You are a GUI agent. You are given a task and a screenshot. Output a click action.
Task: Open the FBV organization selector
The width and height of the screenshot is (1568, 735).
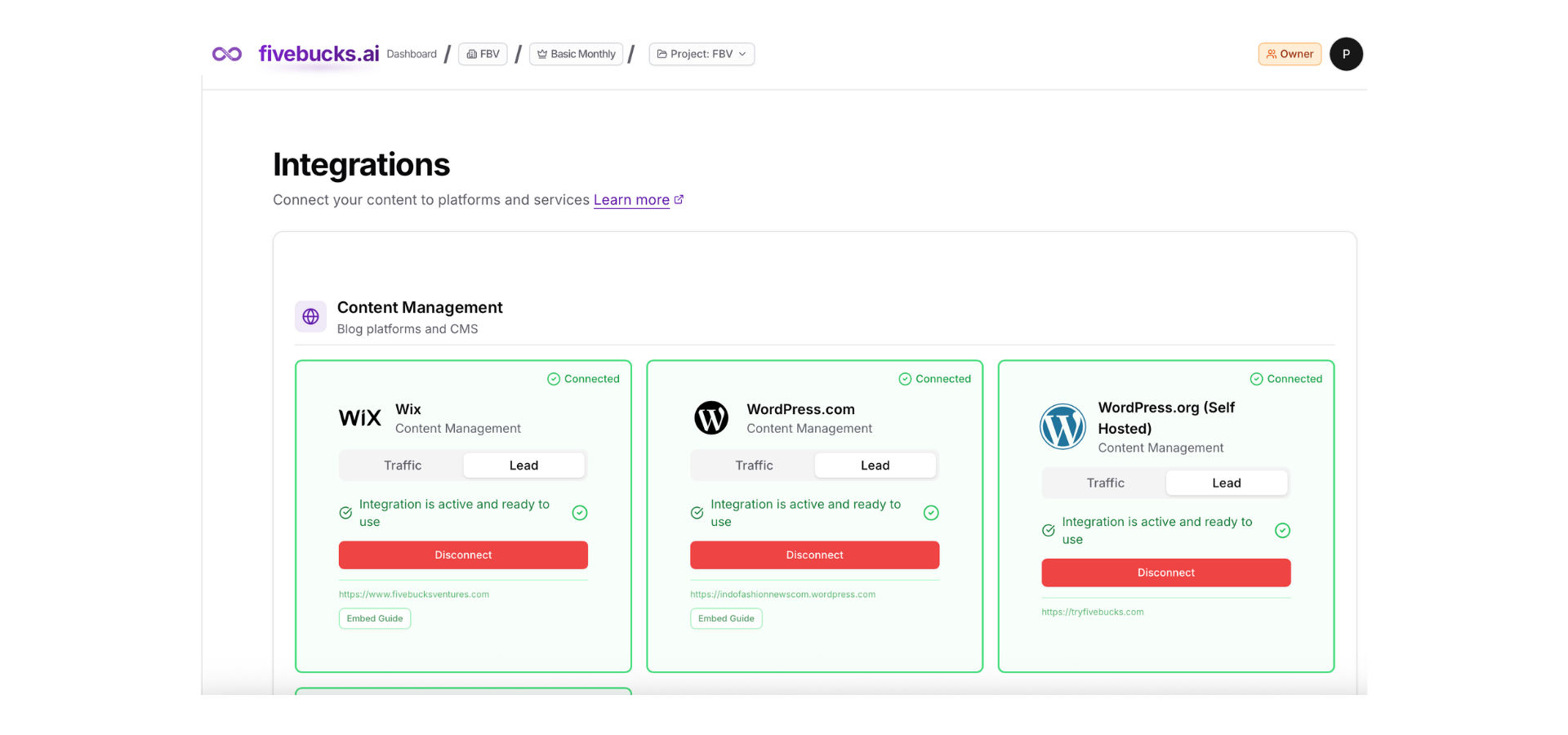(x=483, y=54)
